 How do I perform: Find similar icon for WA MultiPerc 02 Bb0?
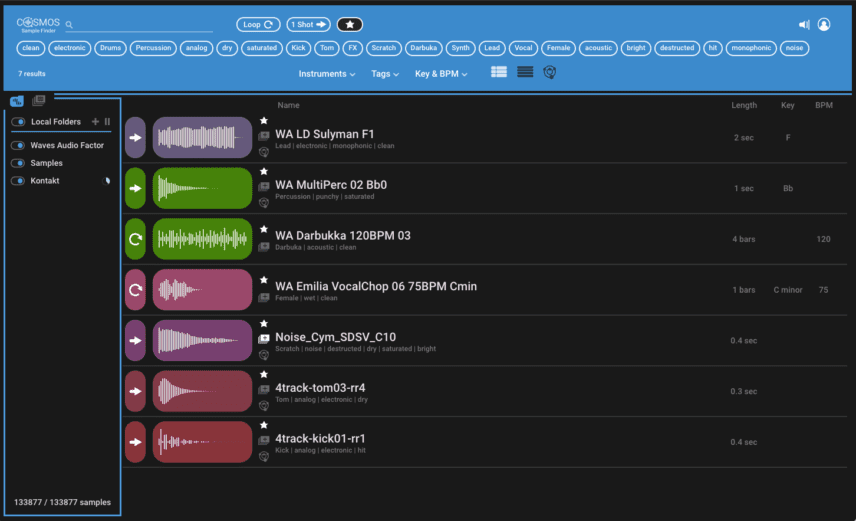tap(264, 203)
